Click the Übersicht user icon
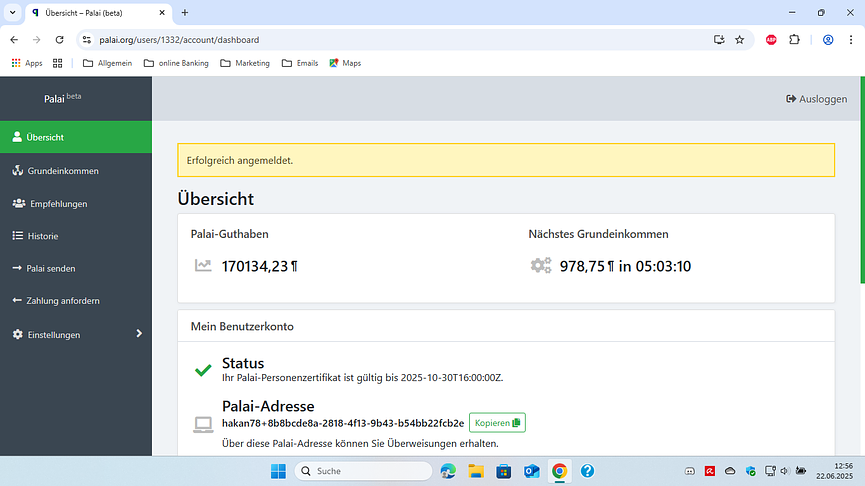Viewport: 865px width, 486px height. (17, 137)
